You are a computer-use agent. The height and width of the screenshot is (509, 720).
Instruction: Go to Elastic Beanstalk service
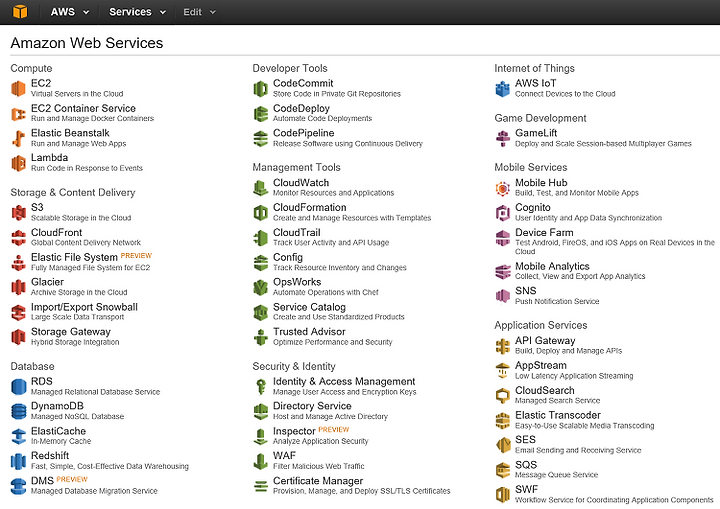click(x=70, y=133)
